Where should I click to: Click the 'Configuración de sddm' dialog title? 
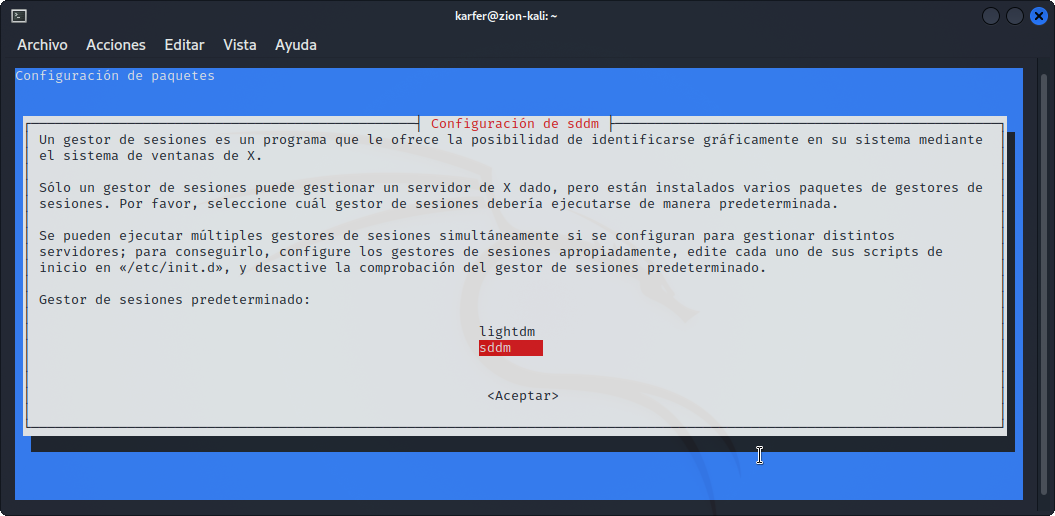click(x=514, y=124)
